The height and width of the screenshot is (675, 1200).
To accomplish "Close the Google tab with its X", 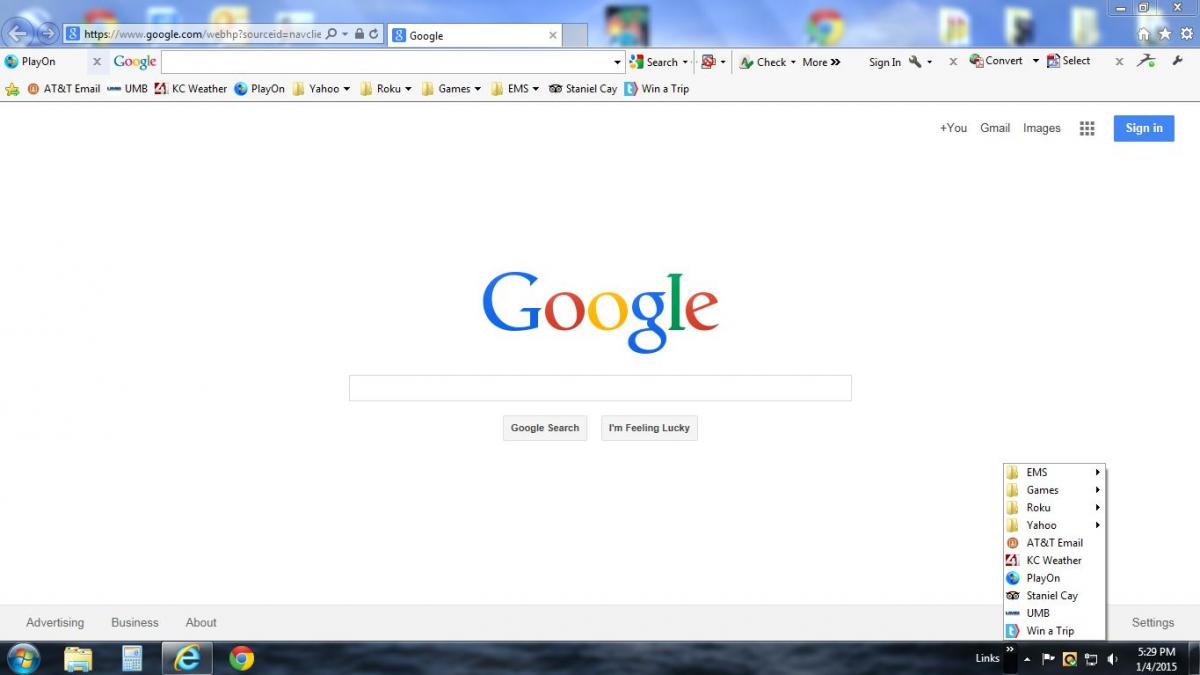I will pyautogui.click(x=553, y=35).
